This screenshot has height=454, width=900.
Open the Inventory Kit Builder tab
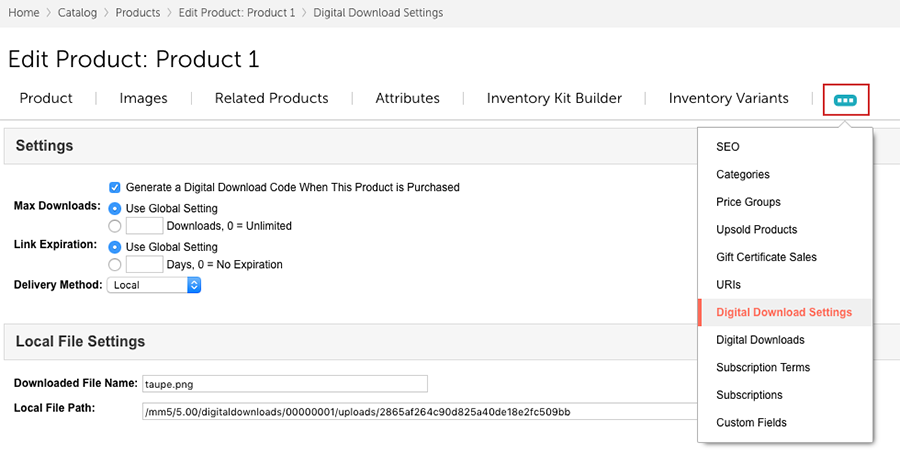(x=554, y=98)
